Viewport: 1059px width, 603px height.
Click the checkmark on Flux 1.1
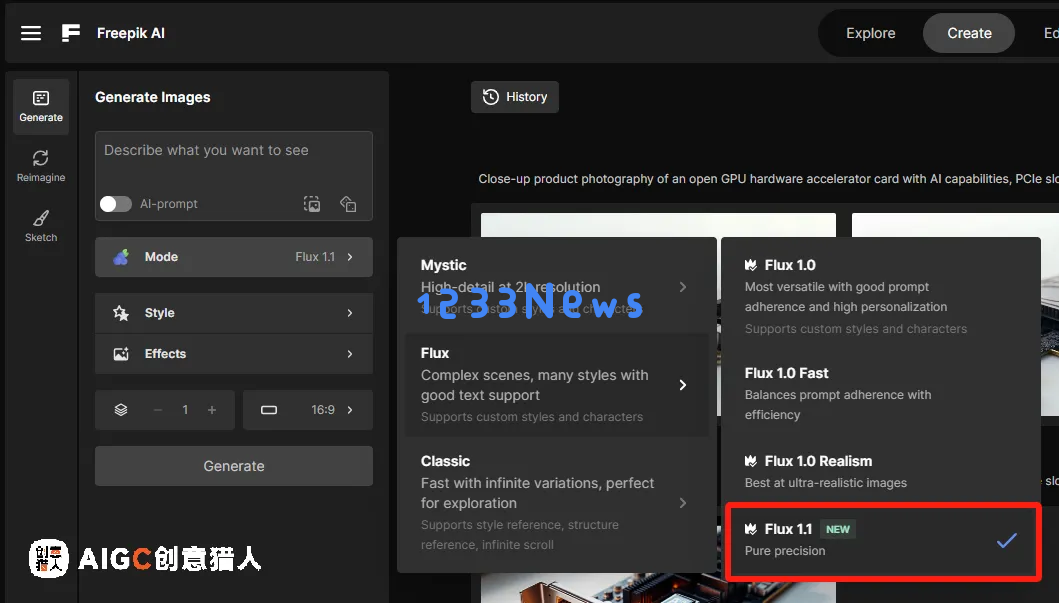(x=1006, y=540)
